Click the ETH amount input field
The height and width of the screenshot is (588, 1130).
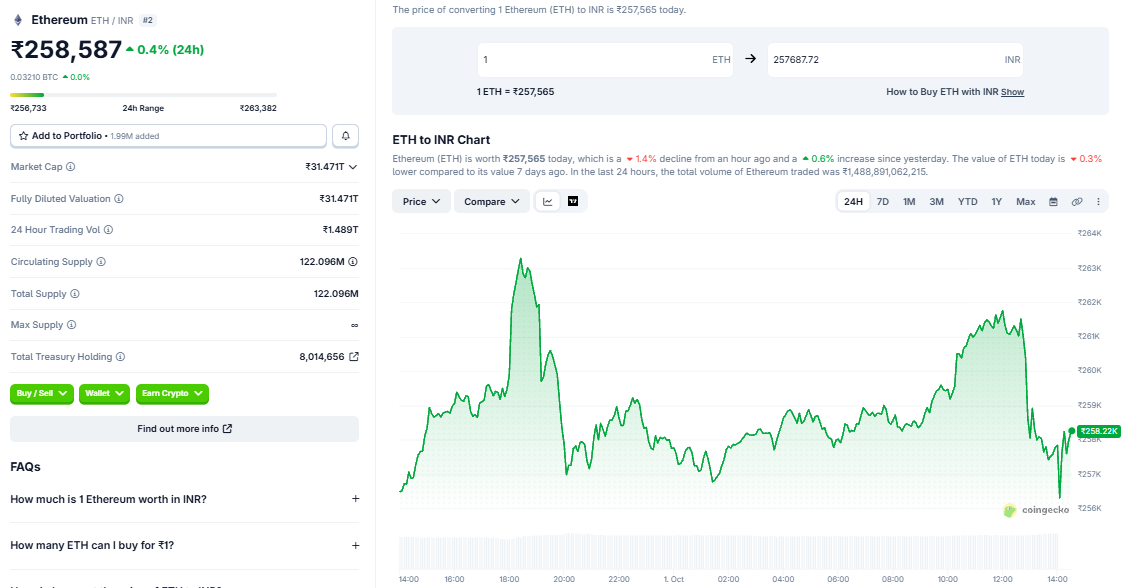pos(605,60)
